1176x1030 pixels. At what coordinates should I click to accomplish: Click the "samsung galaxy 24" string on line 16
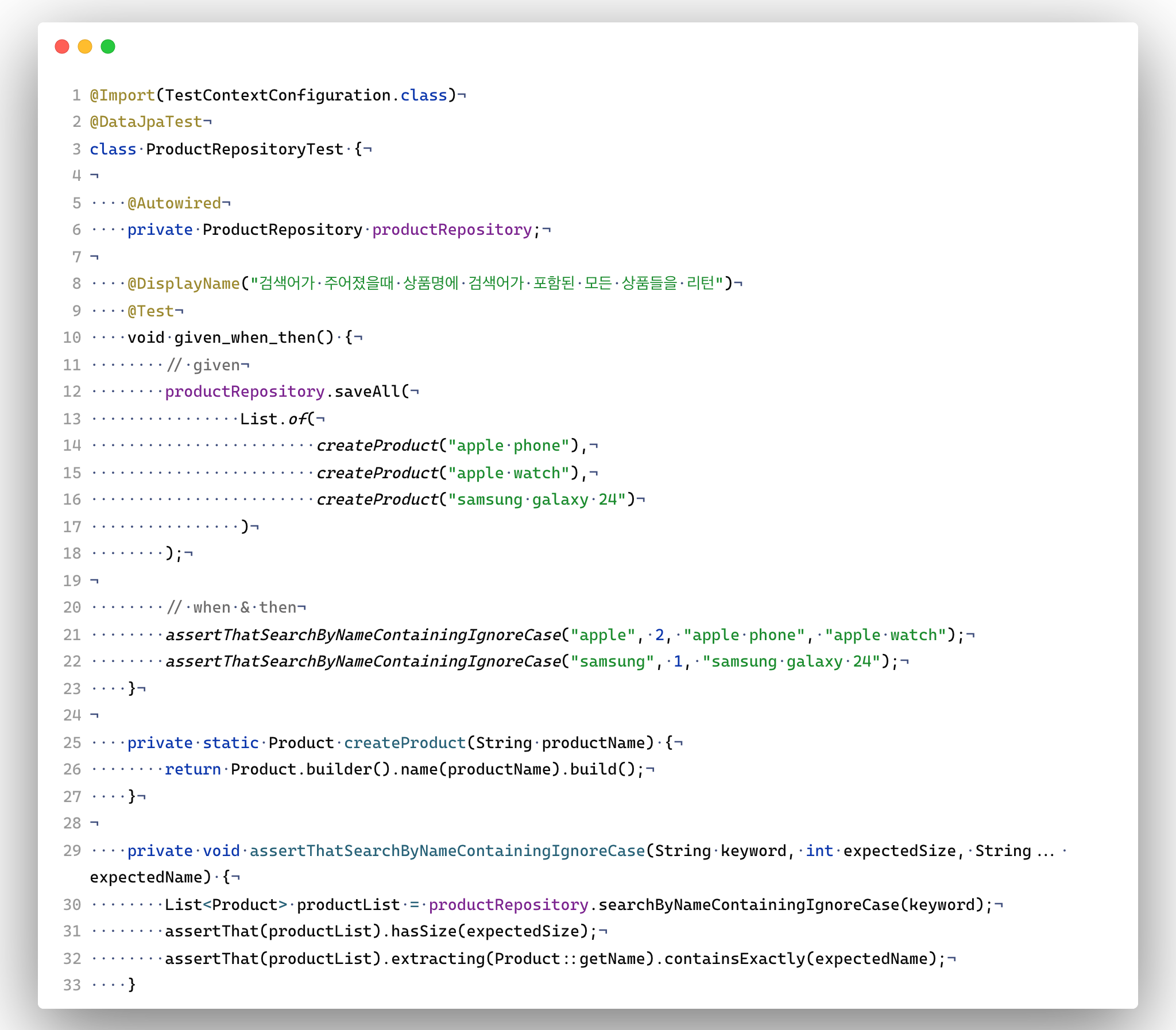tap(537, 499)
